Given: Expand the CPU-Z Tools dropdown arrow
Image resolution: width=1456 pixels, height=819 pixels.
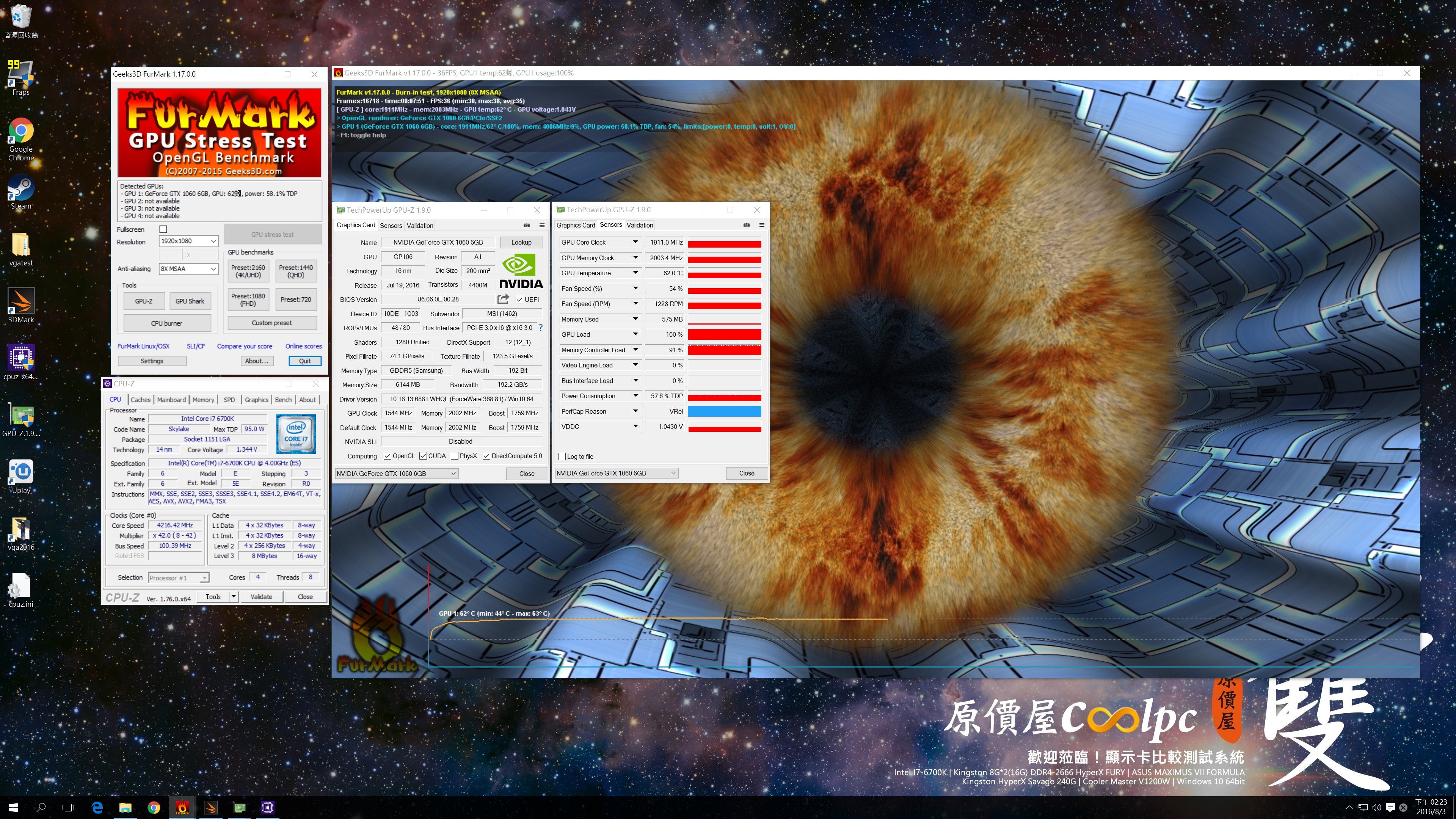Looking at the screenshot, I should coord(234,597).
